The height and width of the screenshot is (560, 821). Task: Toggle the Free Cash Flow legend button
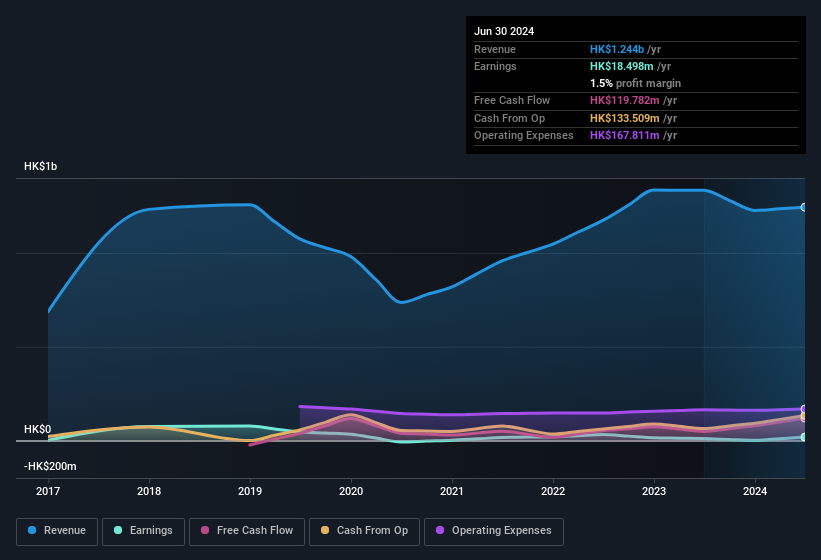247,531
